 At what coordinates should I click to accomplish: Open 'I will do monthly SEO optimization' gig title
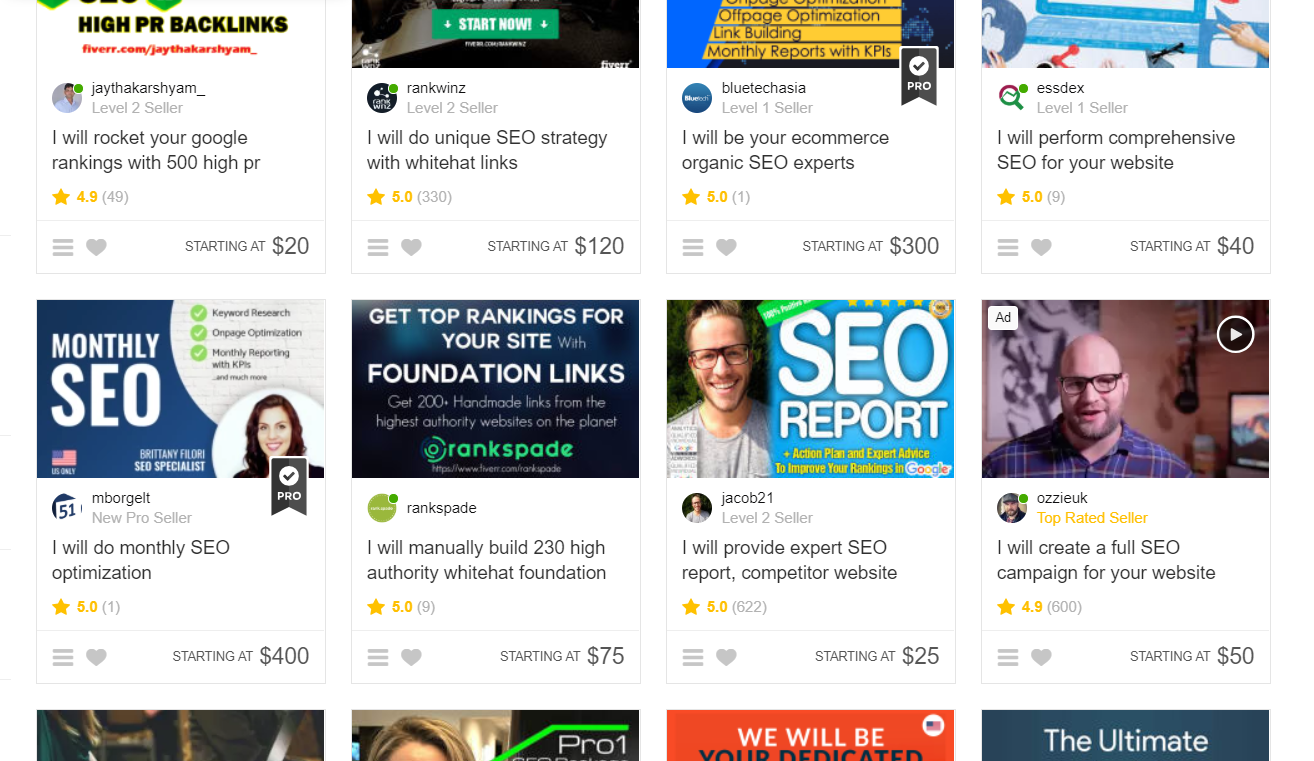tap(141, 560)
